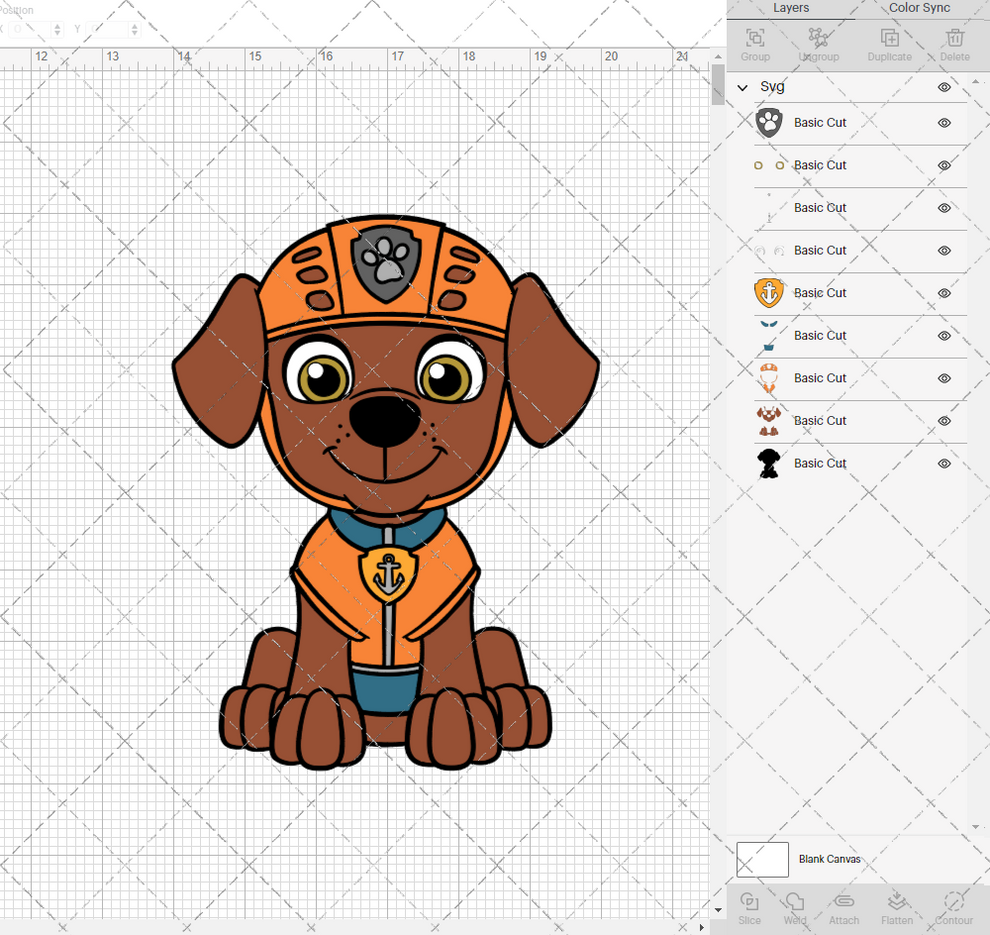Hide the paw print badge layer
This screenshot has height=935, width=990.
click(944, 122)
